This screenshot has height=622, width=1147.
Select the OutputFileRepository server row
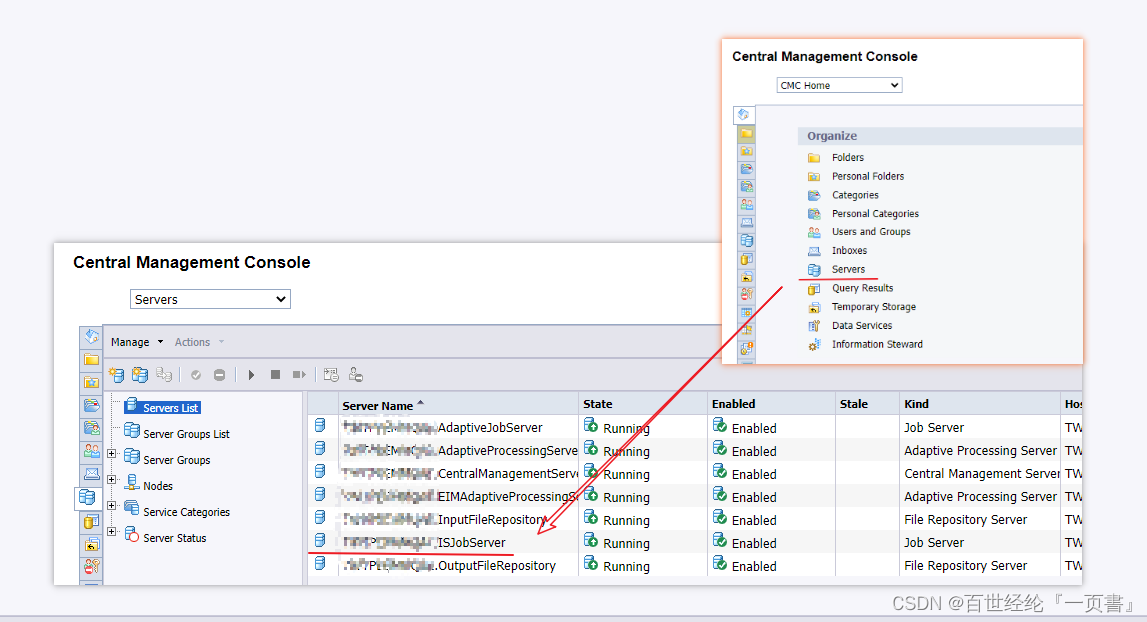[695, 566]
